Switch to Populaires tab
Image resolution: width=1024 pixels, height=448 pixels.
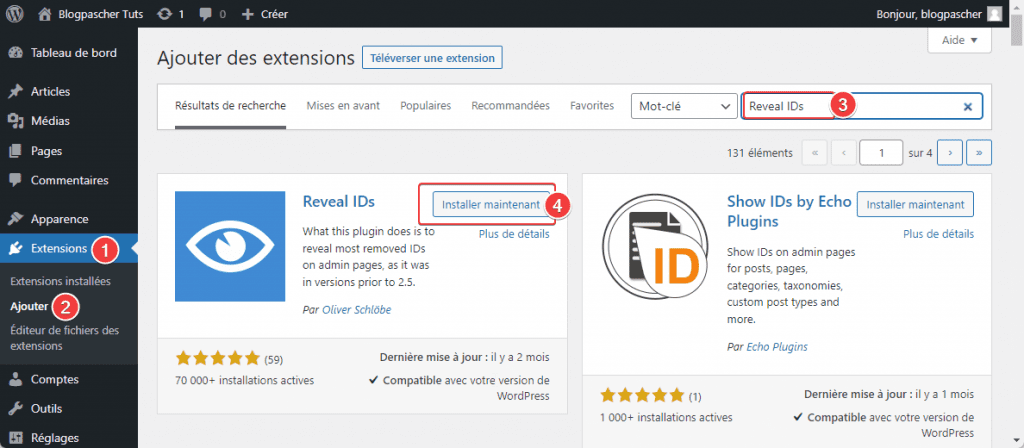coord(425,106)
